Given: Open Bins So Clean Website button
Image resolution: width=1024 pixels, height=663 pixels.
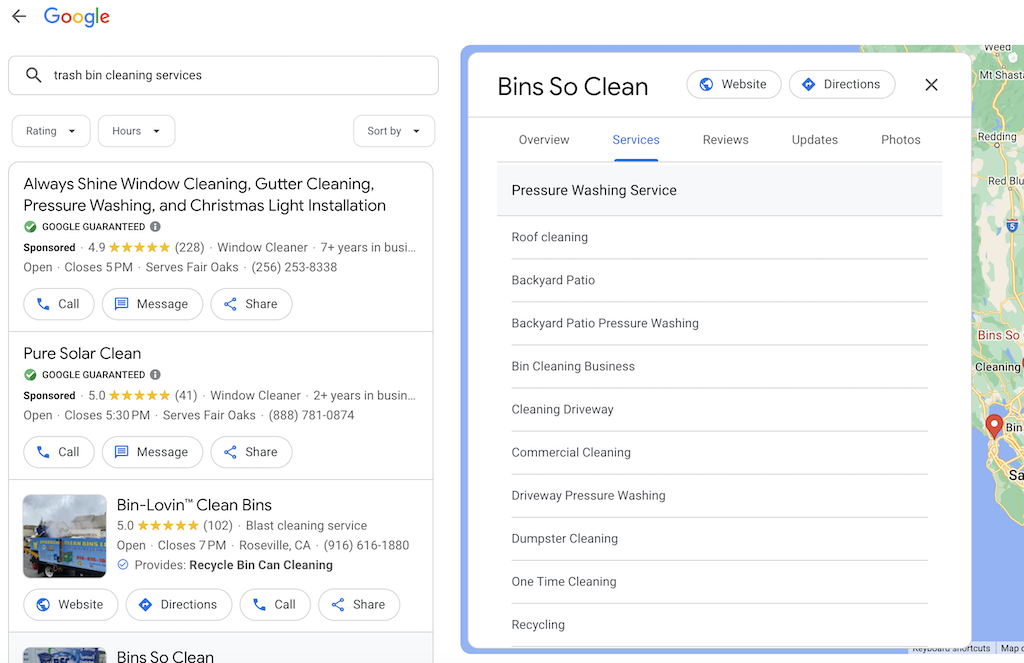Looking at the screenshot, I should (733, 85).
